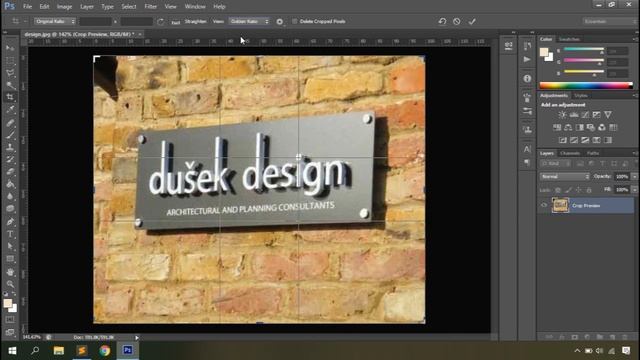Hide the Crop Preview layer
This screenshot has height=360, width=640.
[544, 205]
